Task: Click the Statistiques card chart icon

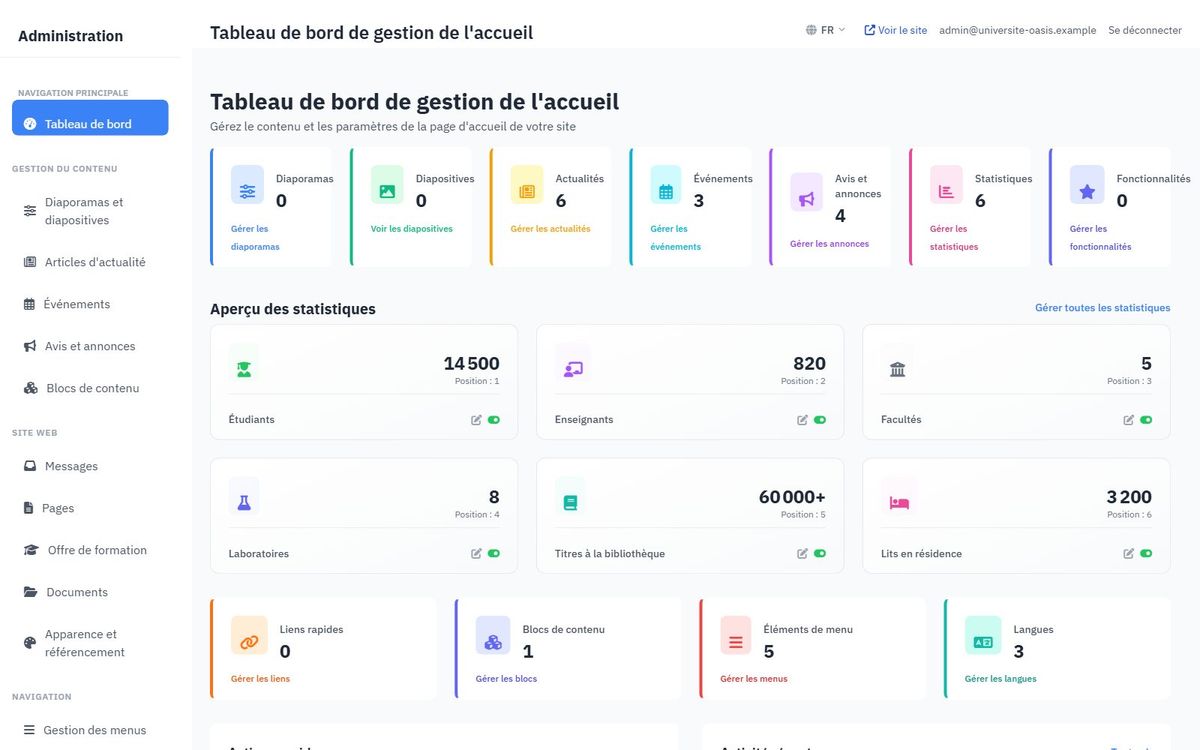Action: click(x=946, y=191)
